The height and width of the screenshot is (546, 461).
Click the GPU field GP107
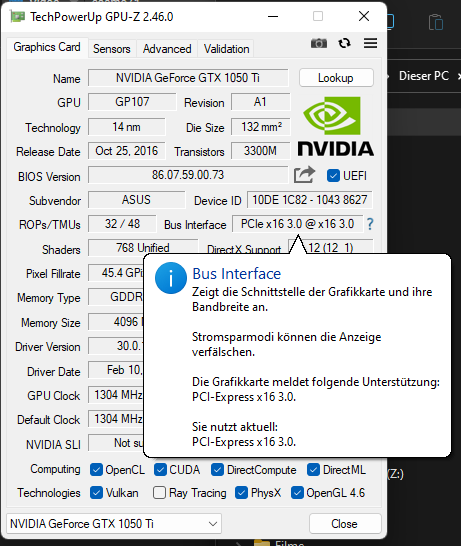click(x=132, y=102)
